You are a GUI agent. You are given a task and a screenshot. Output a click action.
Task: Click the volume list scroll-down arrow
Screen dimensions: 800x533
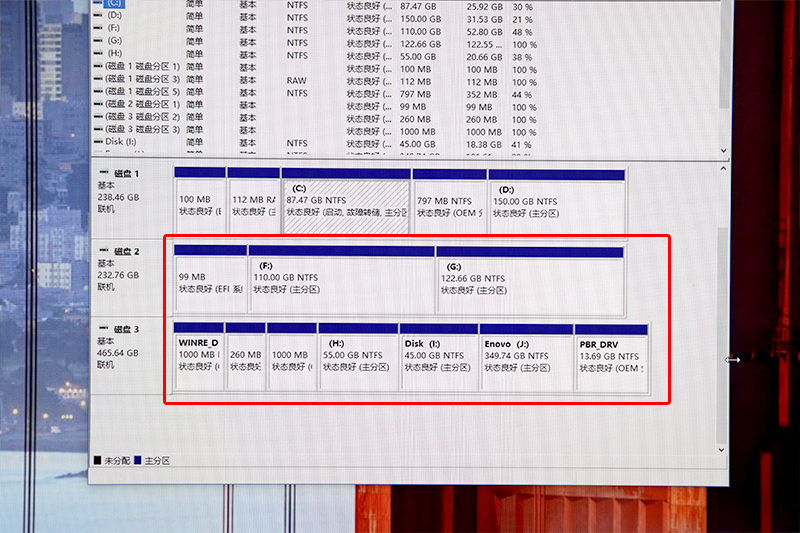tap(723, 150)
